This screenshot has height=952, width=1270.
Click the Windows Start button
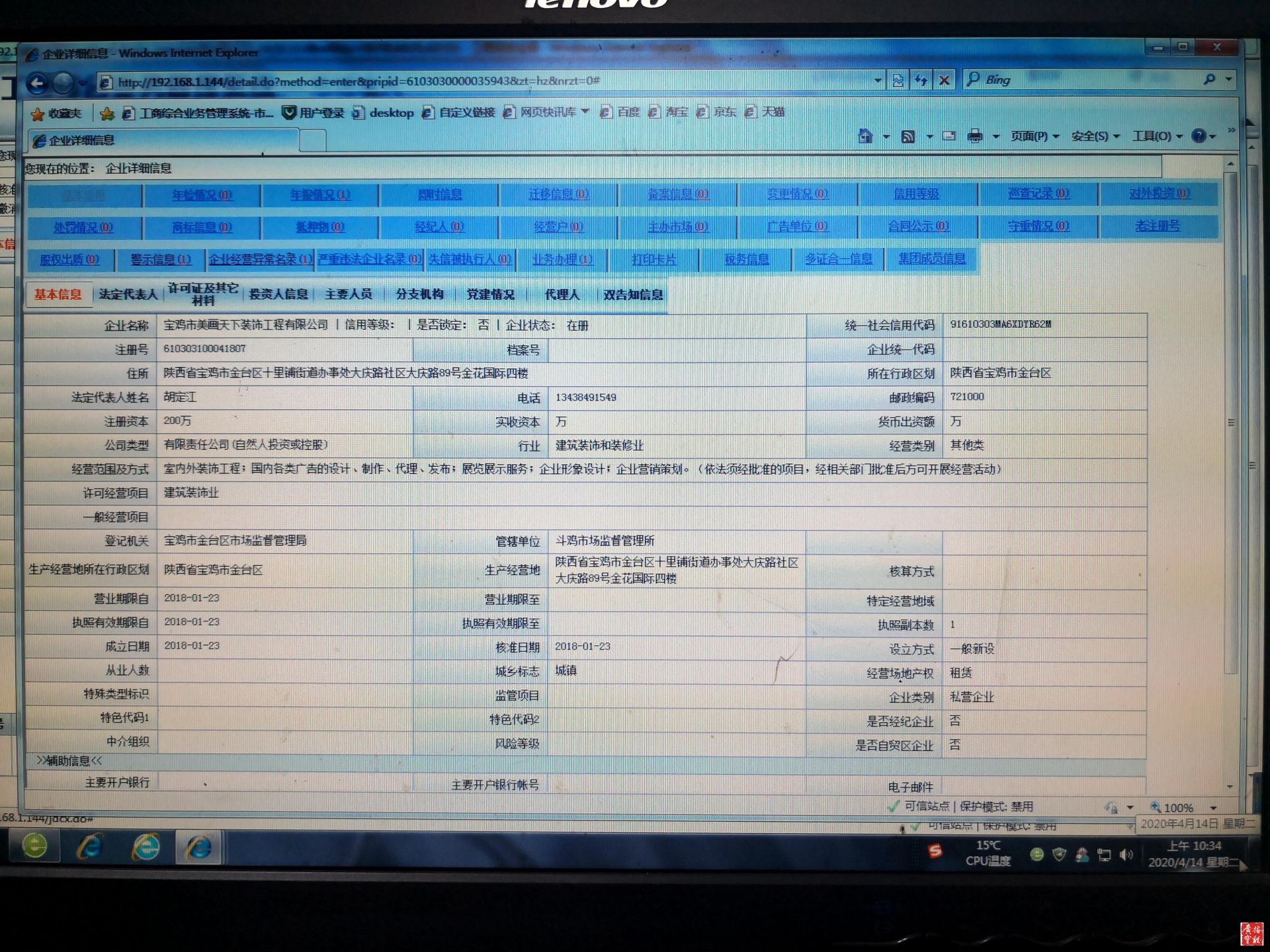[x=34, y=846]
